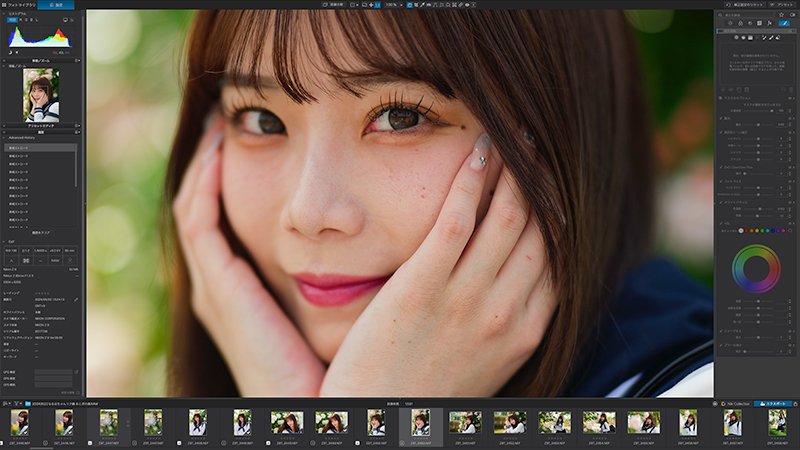This screenshot has width=800, height=450.
Task: Select the green HSL channel swatch
Action: (762, 231)
